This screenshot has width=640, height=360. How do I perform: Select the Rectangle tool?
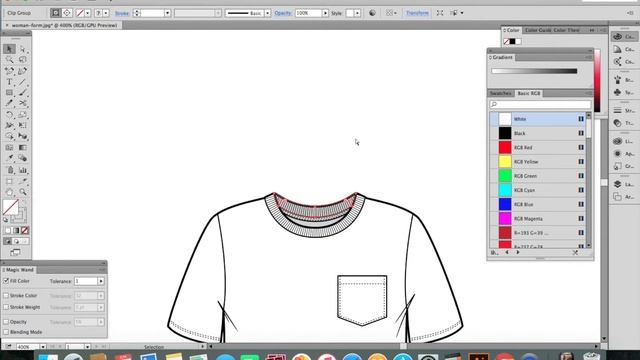tap(9, 93)
